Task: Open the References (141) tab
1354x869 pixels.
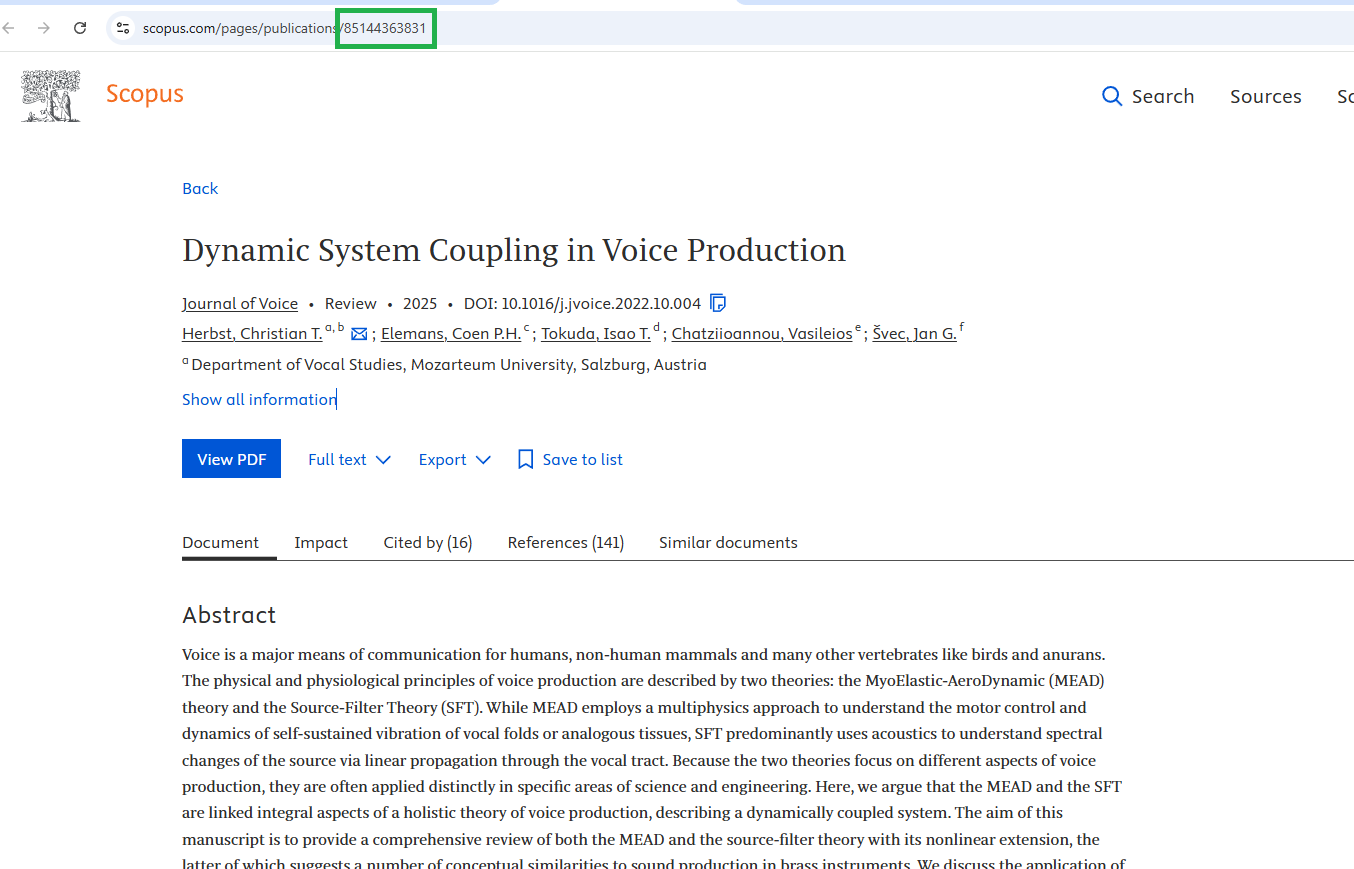Action: click(565, 542)
